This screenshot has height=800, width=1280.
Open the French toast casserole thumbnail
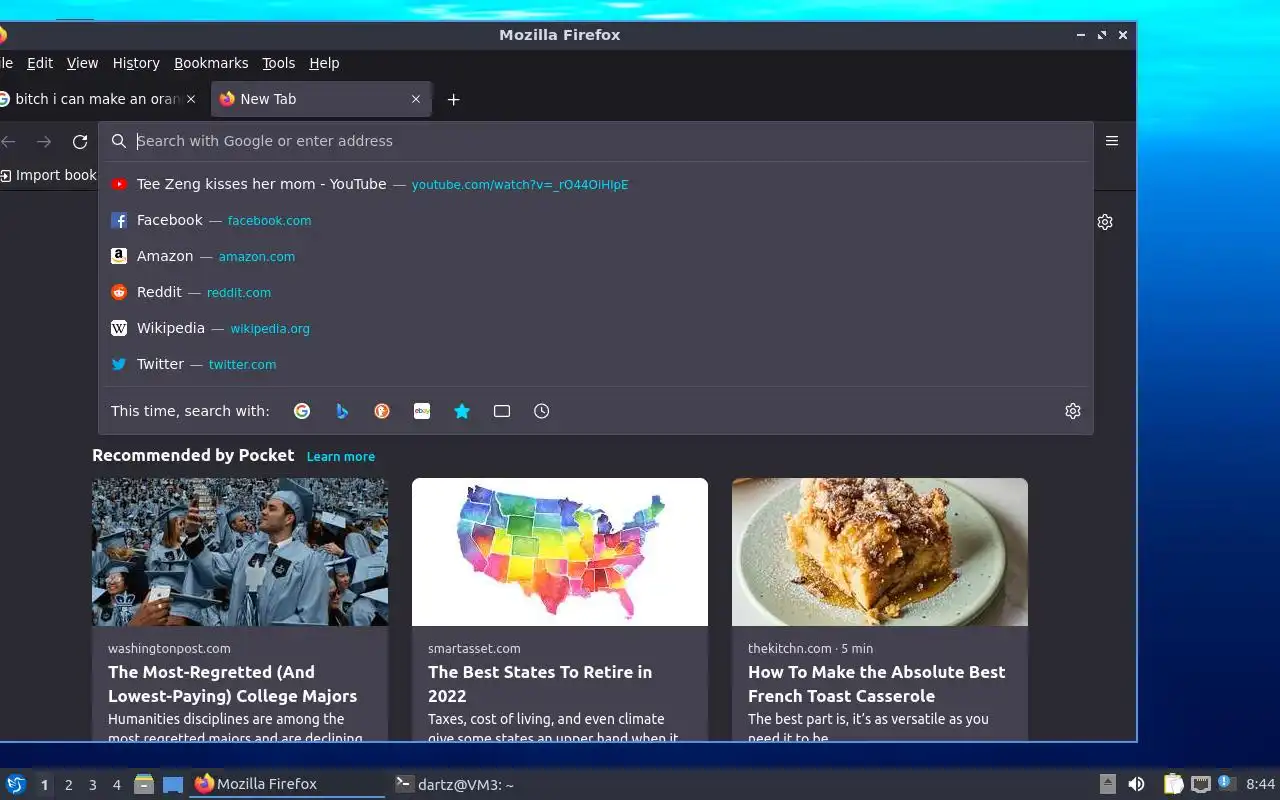880,552
